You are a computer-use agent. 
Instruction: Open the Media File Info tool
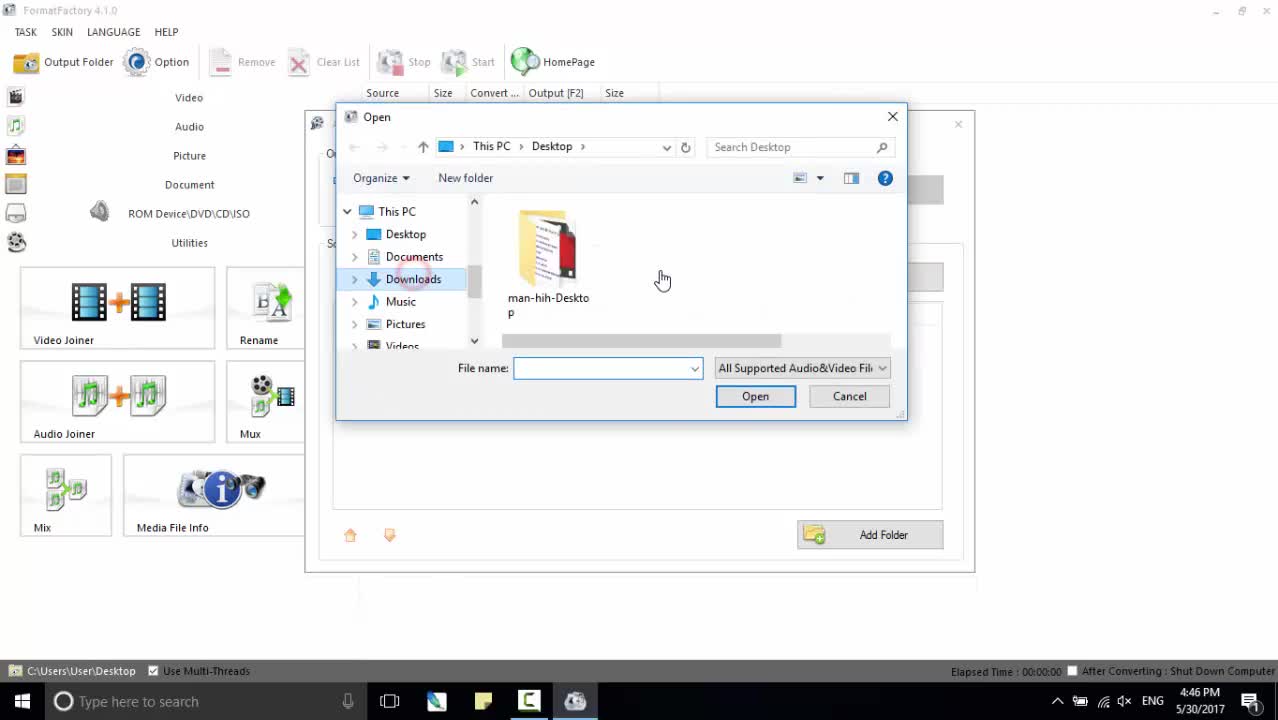tap(213, 495)
